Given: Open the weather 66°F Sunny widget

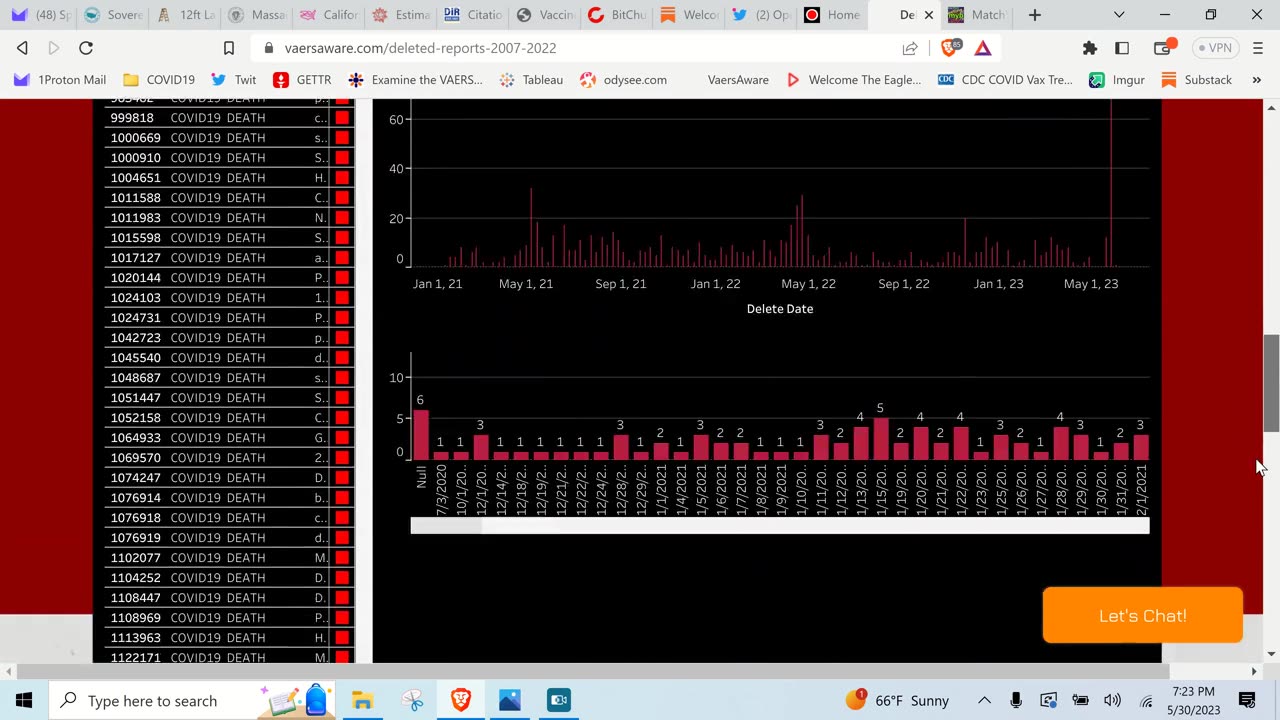Looking at the screenshot, I should 898,700.
